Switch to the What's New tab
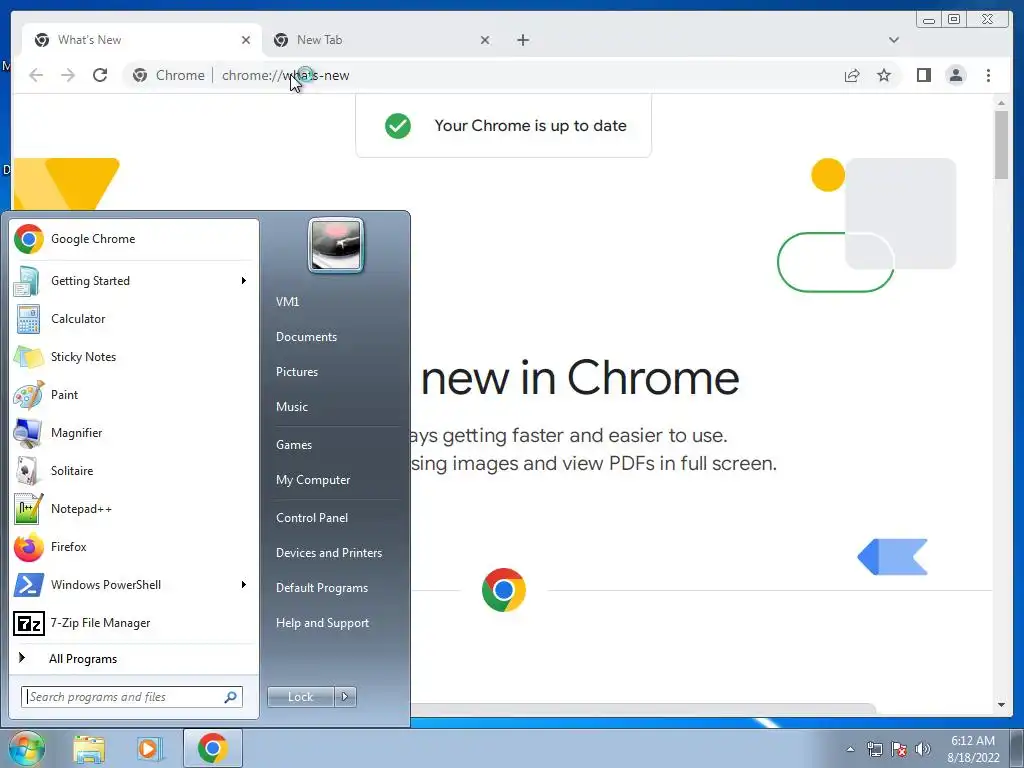This screenshot has height=768, width=1024. (142, 40)
